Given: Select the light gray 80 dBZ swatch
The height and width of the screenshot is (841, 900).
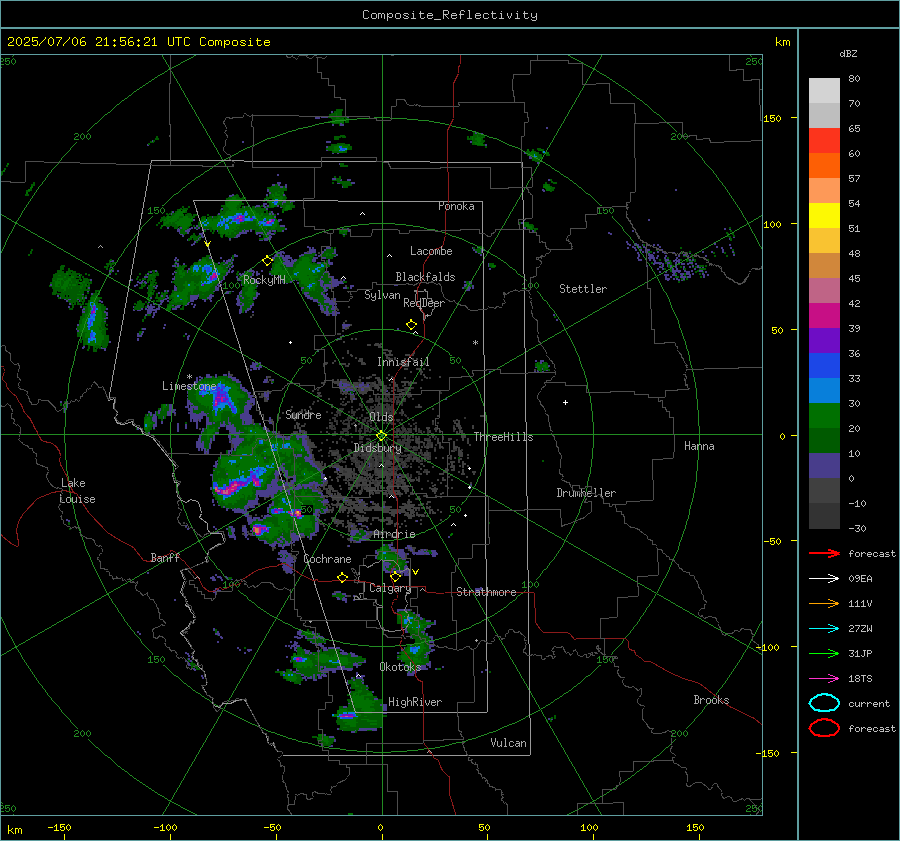Looking at the screenshot, I should click(824, 90).
